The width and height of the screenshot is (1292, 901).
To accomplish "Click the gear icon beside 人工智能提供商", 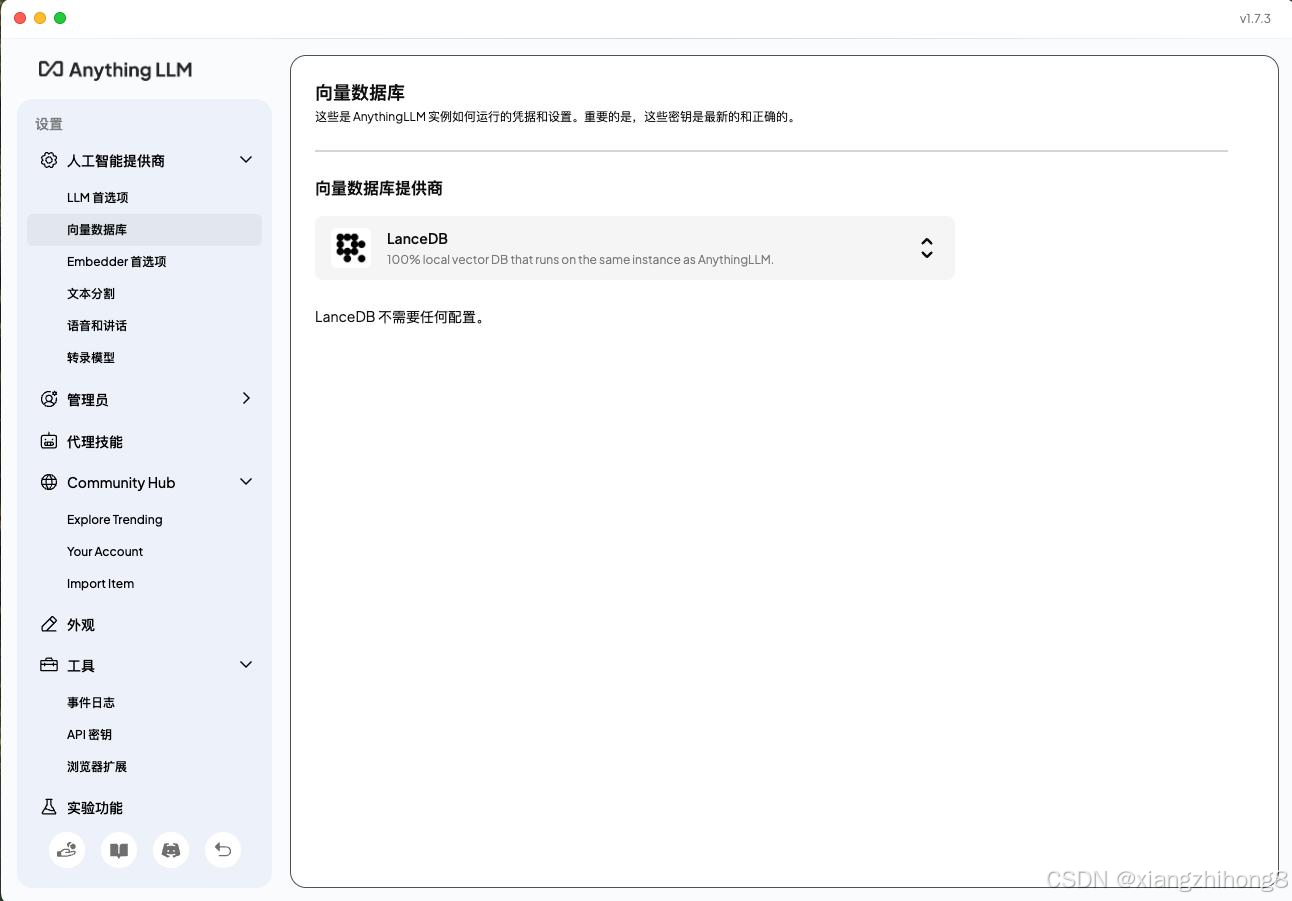I will coord(48,160).
